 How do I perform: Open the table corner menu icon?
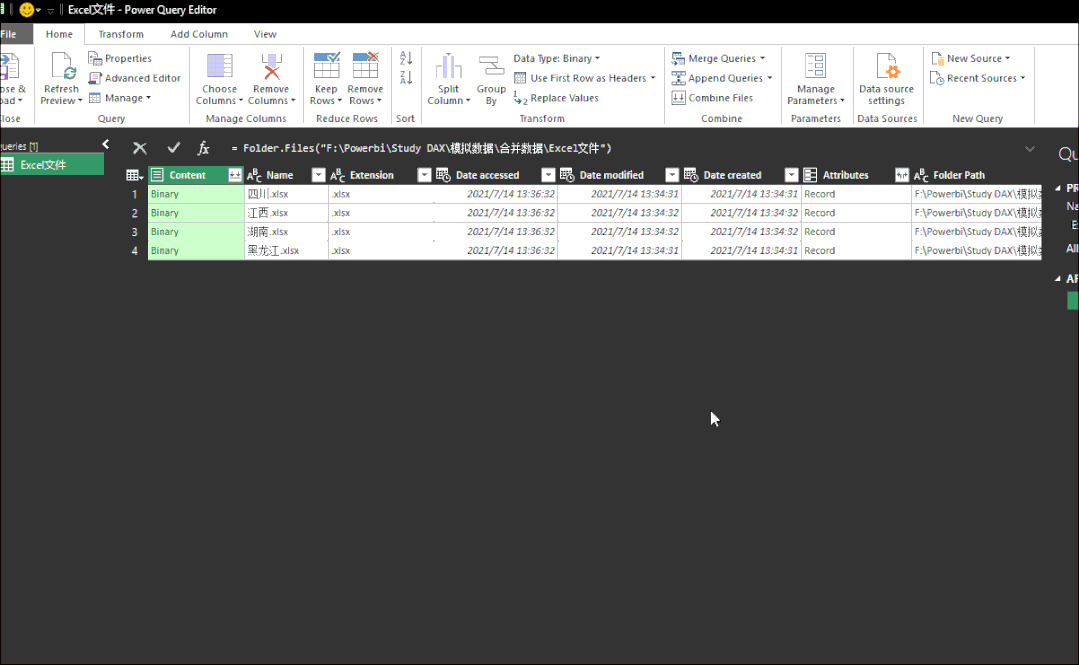pos(135,176)
